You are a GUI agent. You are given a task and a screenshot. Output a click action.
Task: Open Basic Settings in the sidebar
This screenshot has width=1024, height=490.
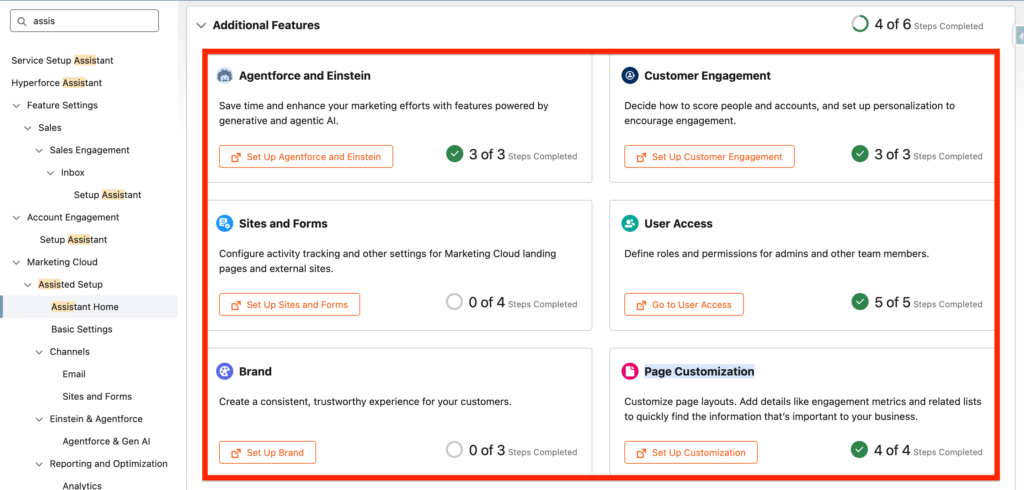pos(81,329)
